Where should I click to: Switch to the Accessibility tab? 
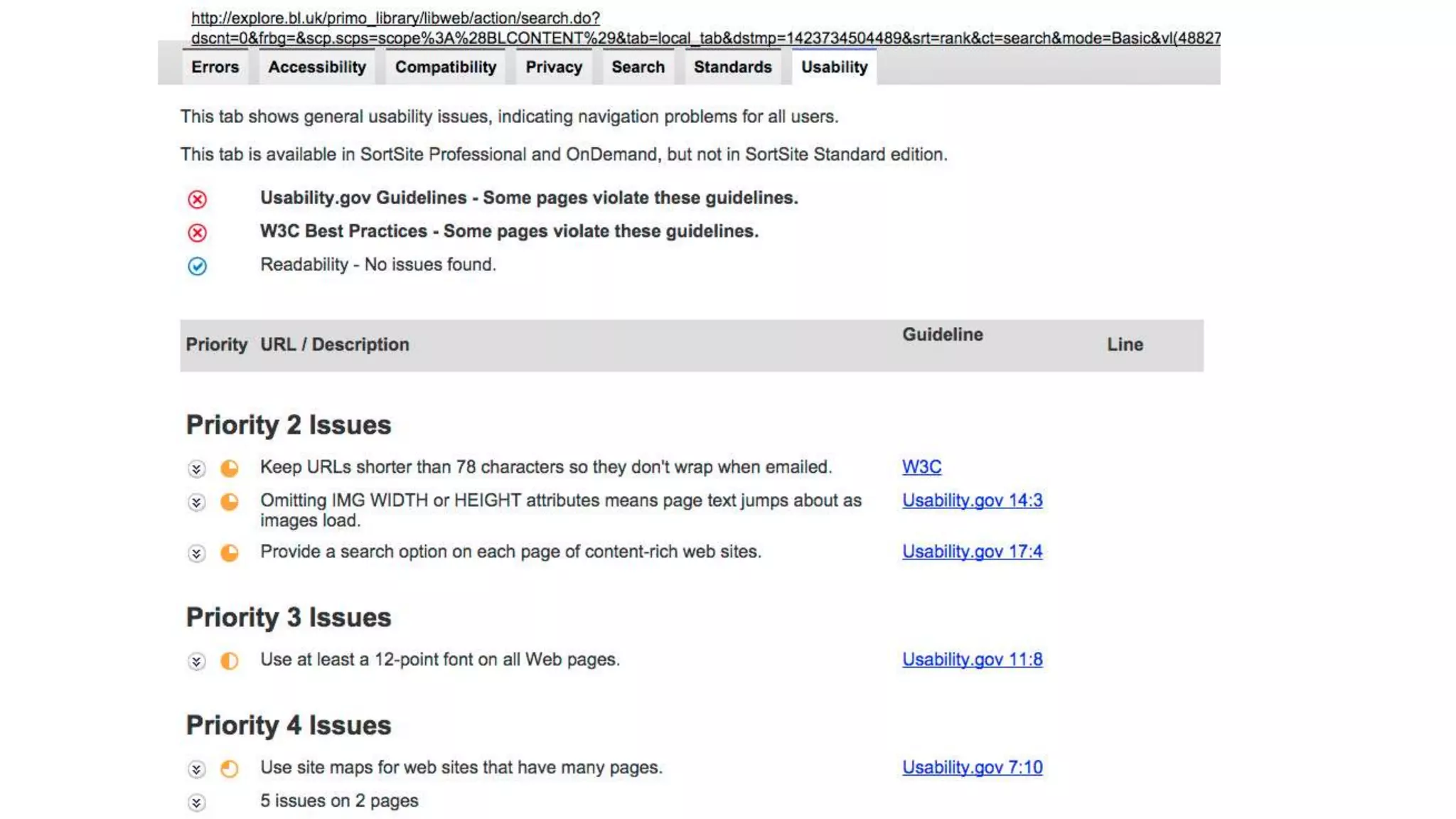coord(316,68)
